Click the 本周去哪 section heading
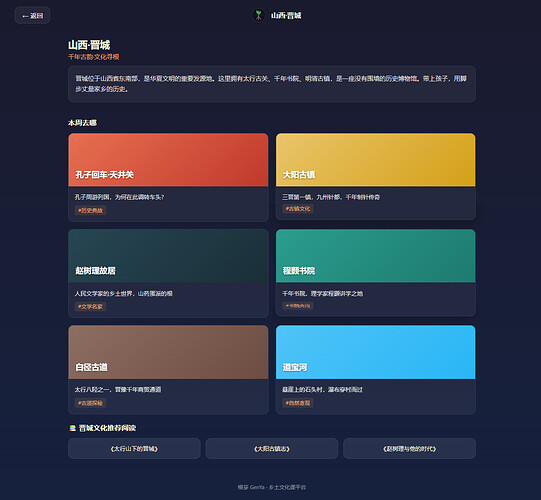541x500 pixels. [x=82, y=123]
